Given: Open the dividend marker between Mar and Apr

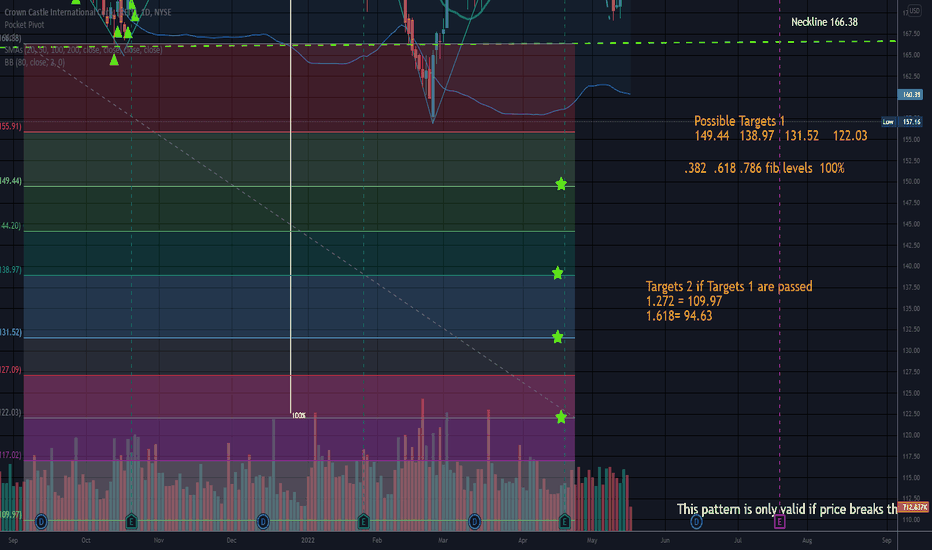Looking at the screenshot, I should point(474,522).
